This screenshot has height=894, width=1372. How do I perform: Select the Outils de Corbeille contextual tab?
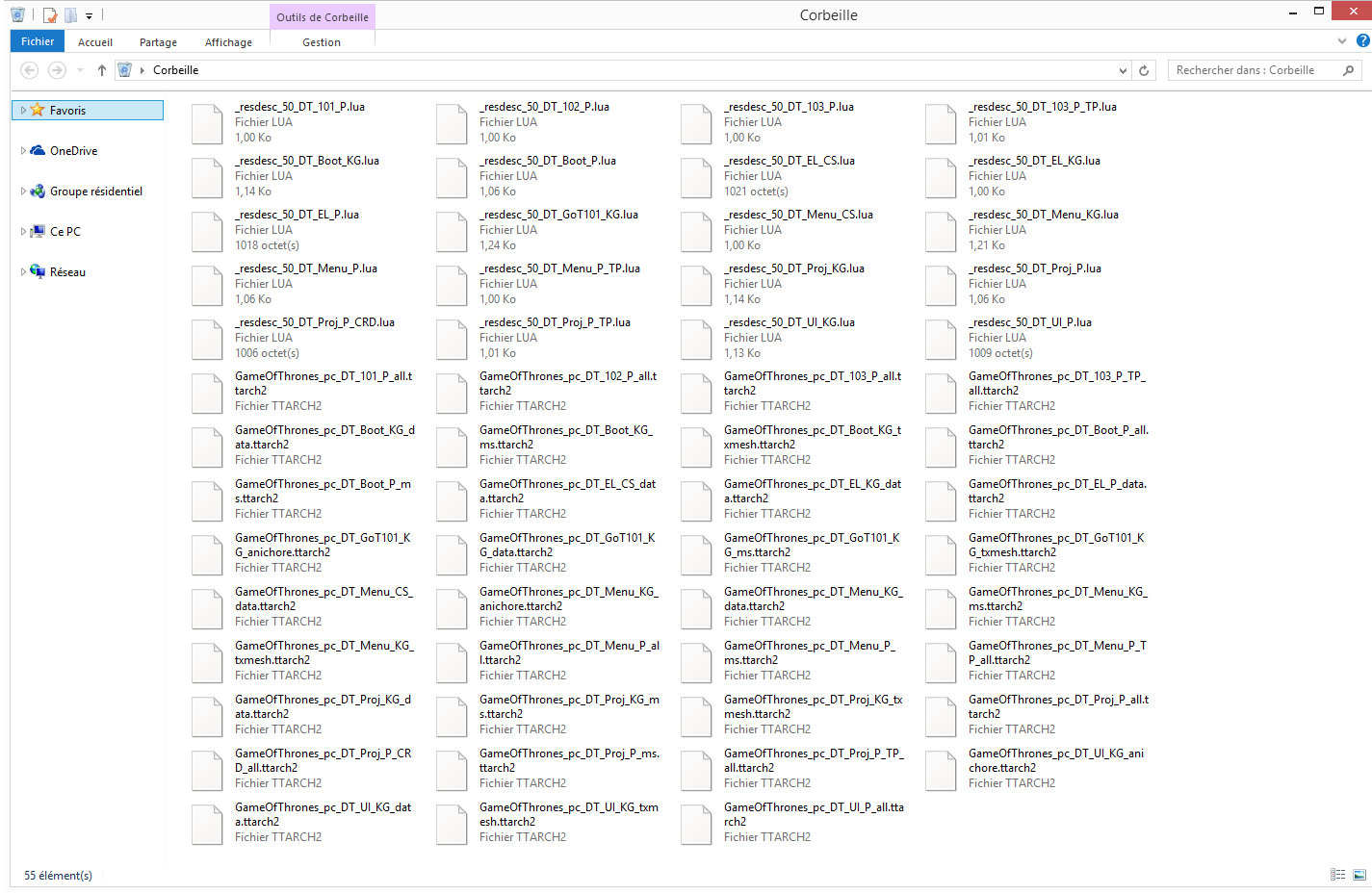pyautogui.click(x=323, y=16)
